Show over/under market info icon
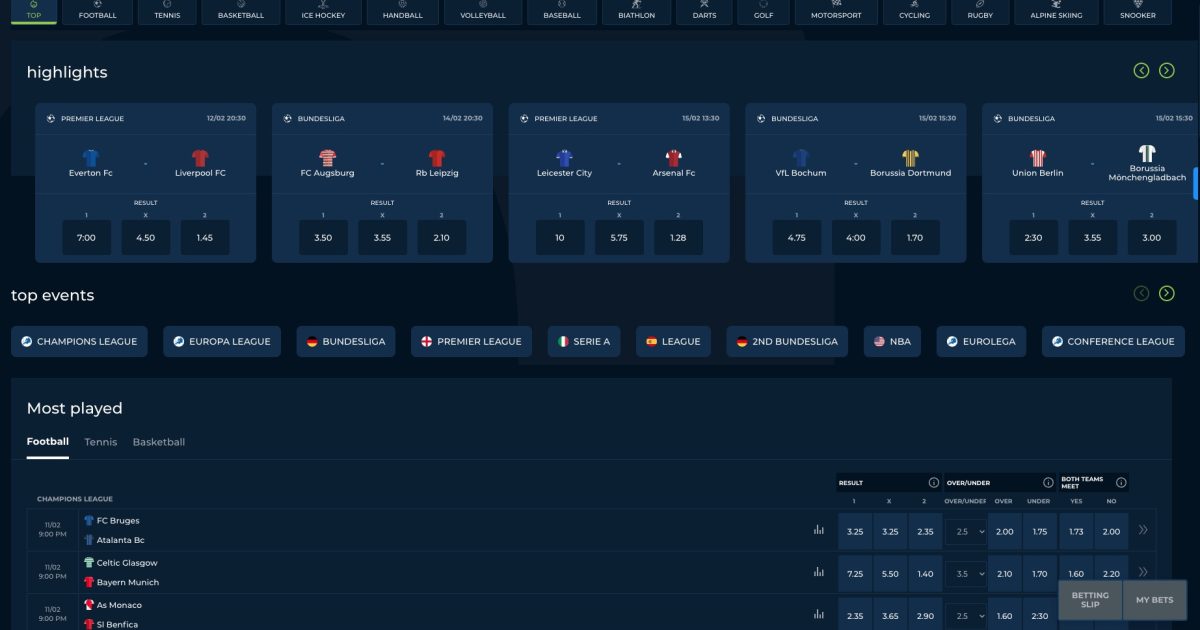This screenshot has width=1200, height=630. (x=1047, y=482)
